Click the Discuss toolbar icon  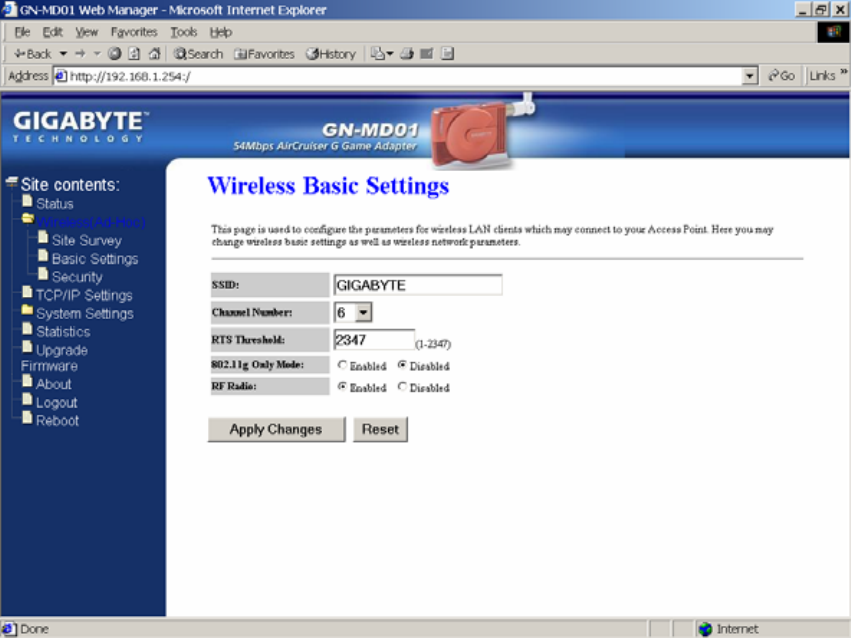click(x=448, y=54)
